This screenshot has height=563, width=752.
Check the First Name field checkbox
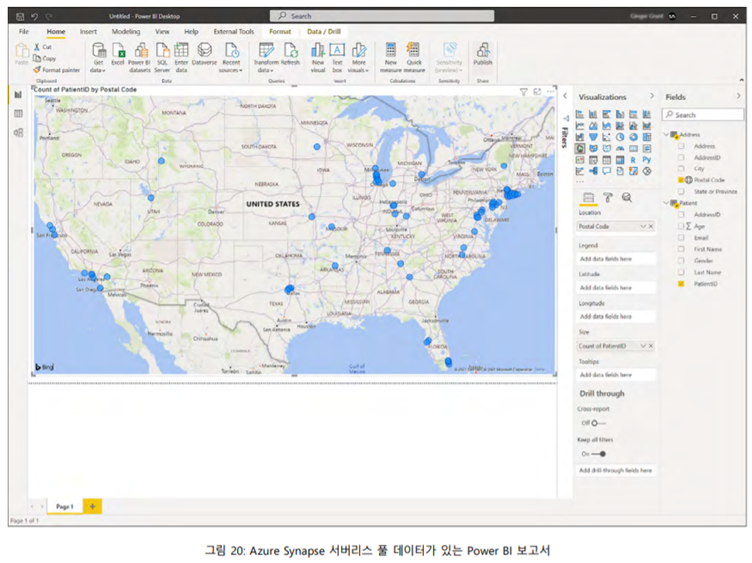(x=681, y=249)
